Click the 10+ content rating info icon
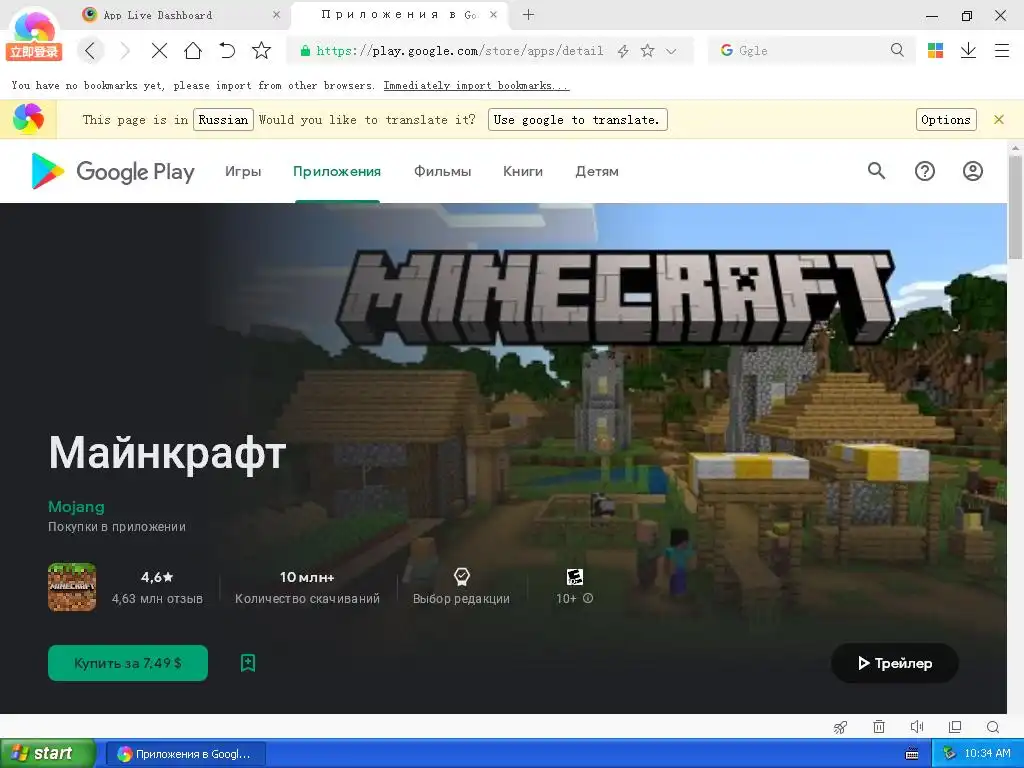 pyautogui.click(x=588, y=598)
